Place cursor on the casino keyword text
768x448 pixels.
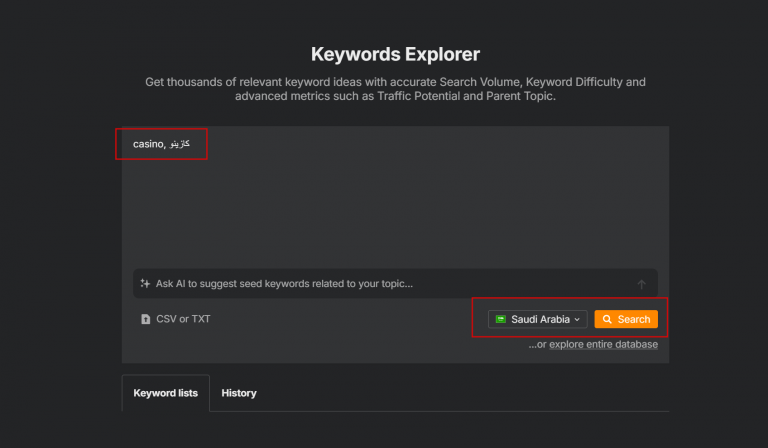pos(147,144)
